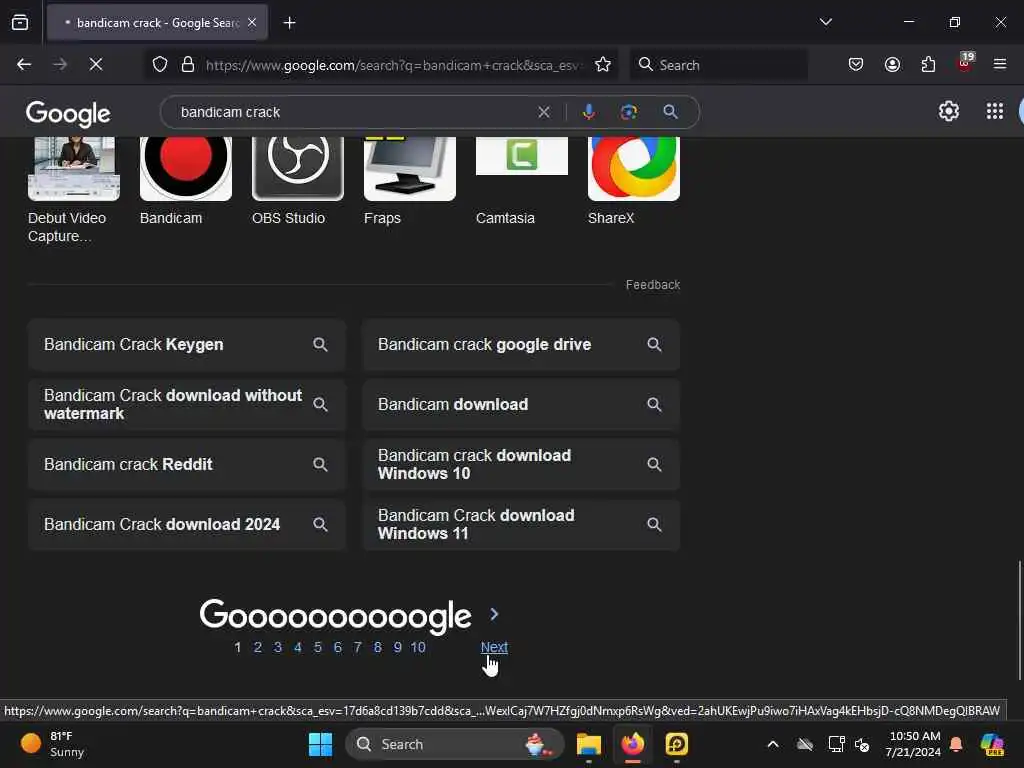Save page to Pocket
The width and height of the screenshot is (1024, 768).
[856, 65]
